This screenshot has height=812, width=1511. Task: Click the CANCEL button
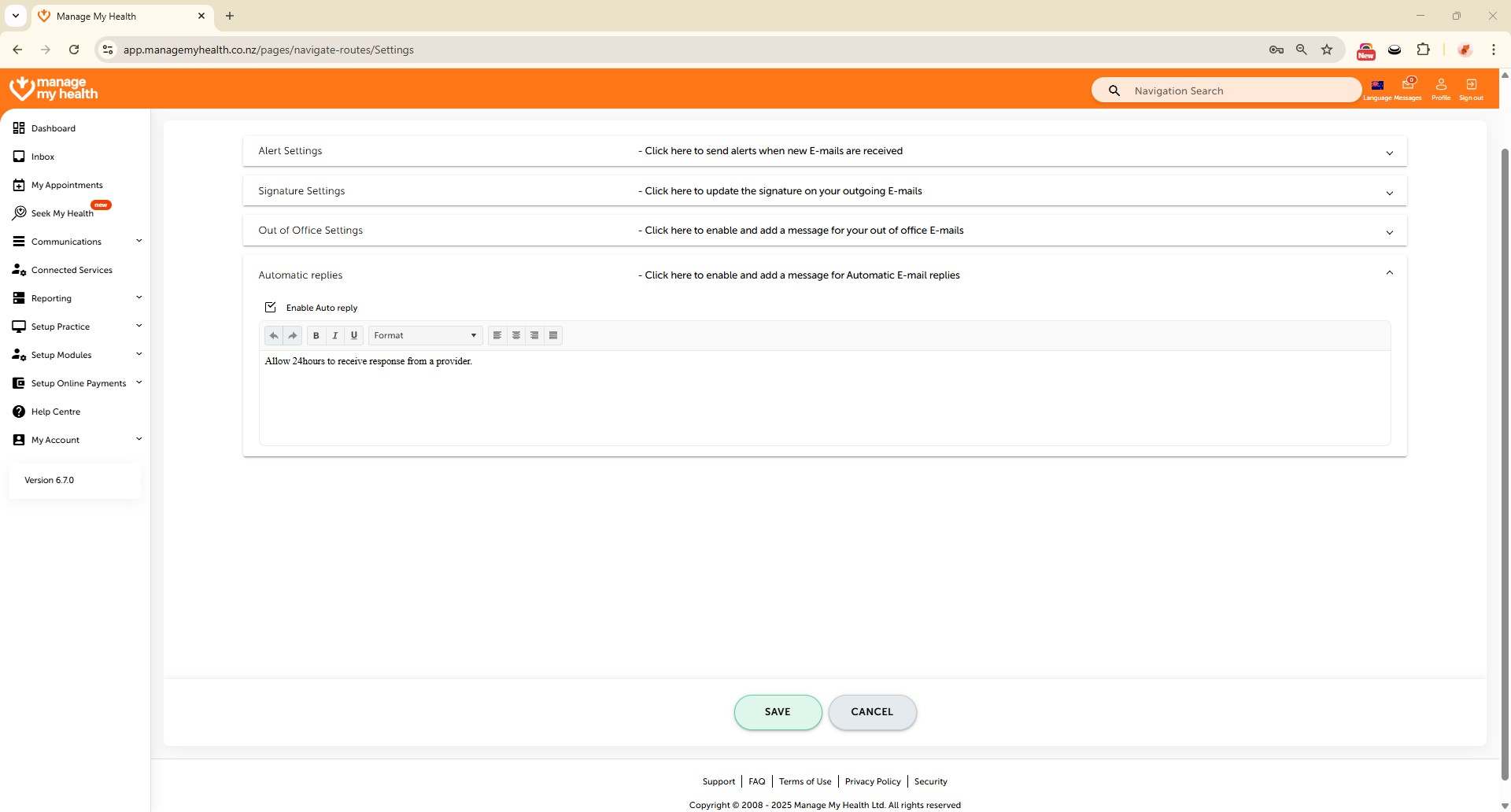(872, 712)
